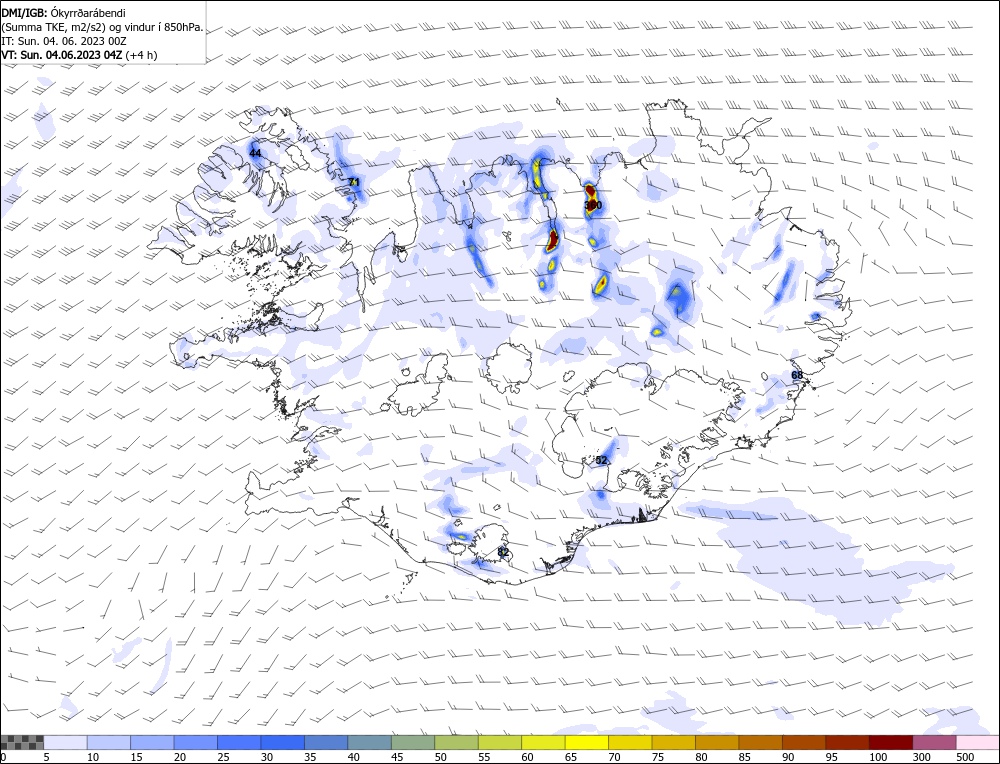1000x764 pixels.
Task: Pick the 75–80 legend color segment
Action: (673, 742)
